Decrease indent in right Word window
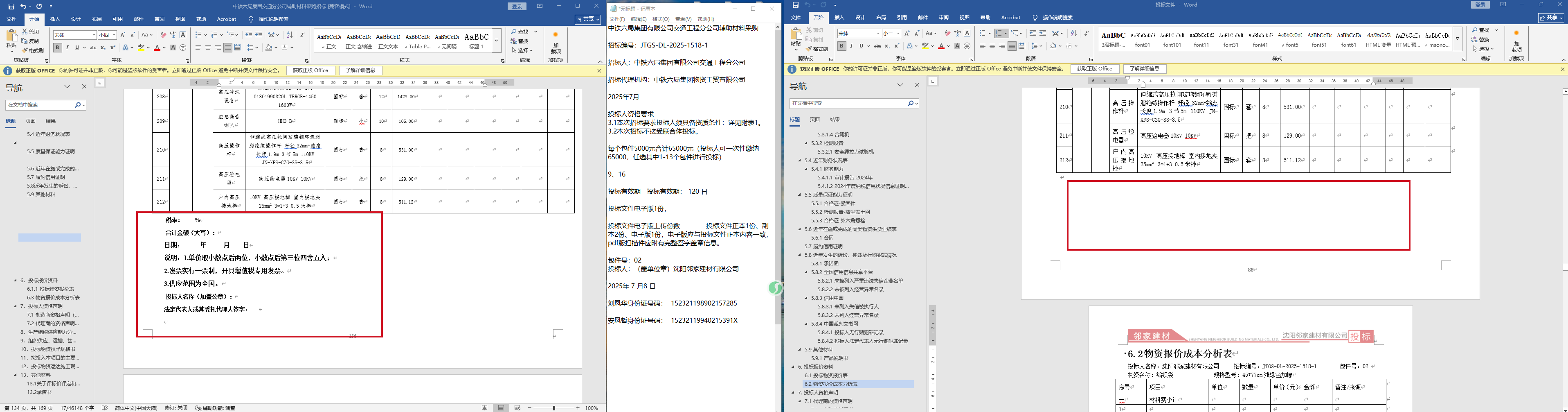This screenshot has width=1568, height=412. [1033, 34]
